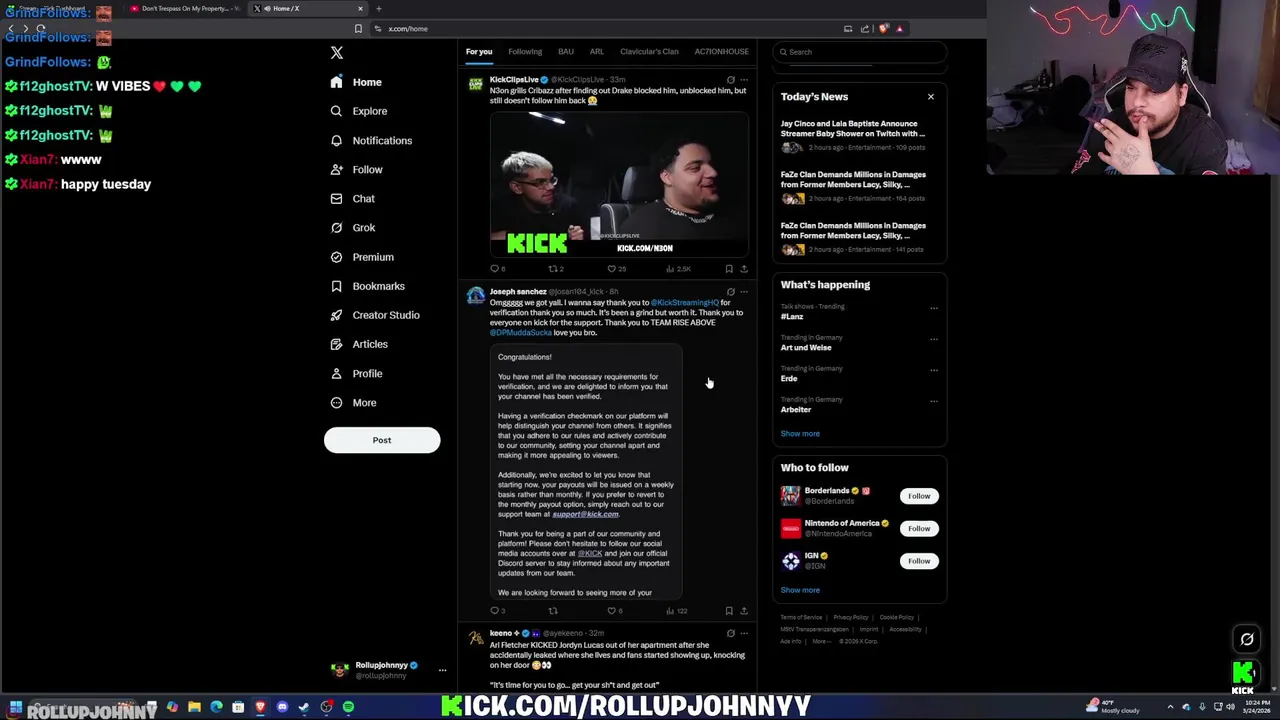
Task: Click the white Post button
Action: [382, 440]
